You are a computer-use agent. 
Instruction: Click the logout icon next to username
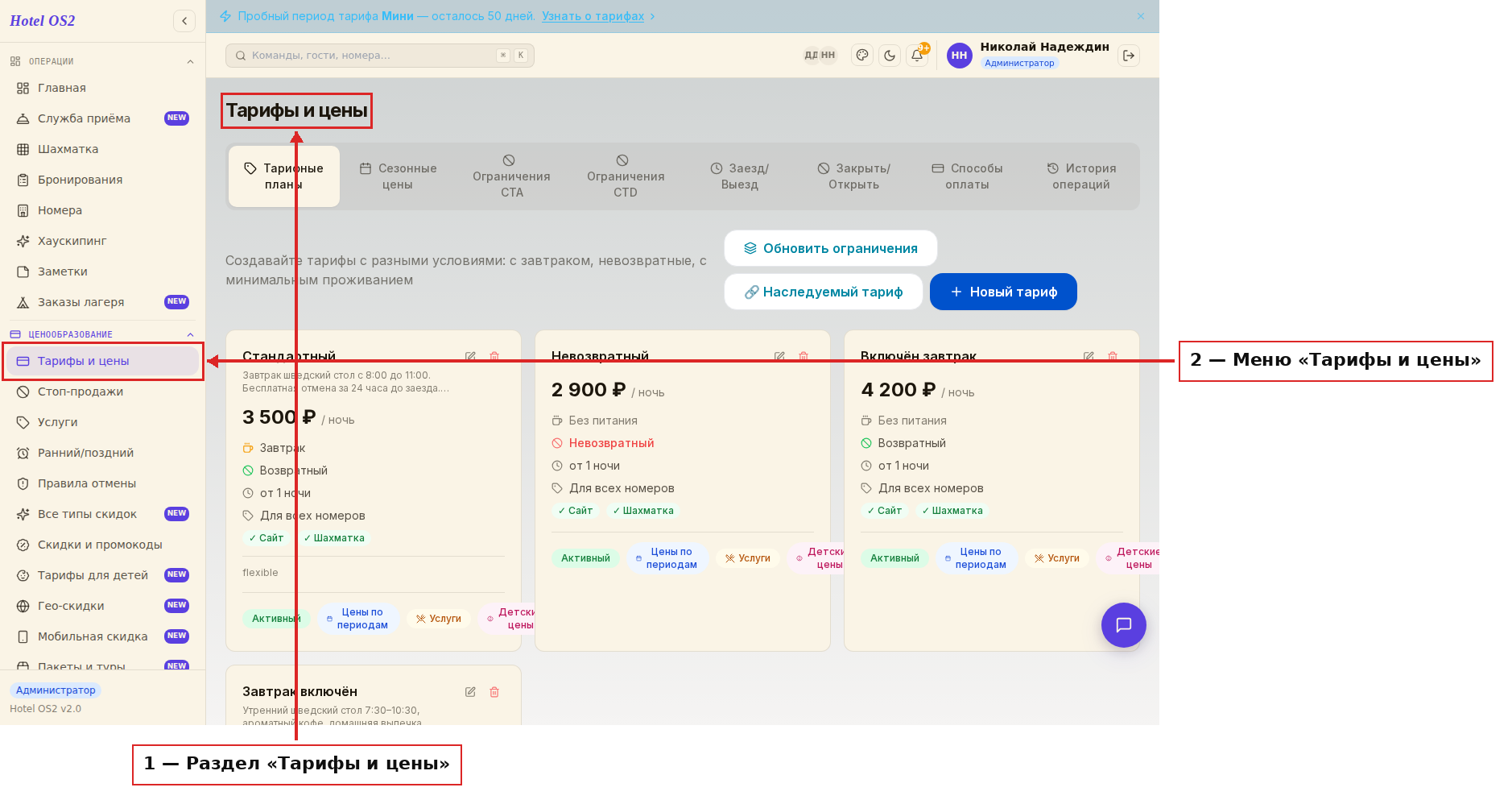pyautogui.click(x=1129, y=56)
